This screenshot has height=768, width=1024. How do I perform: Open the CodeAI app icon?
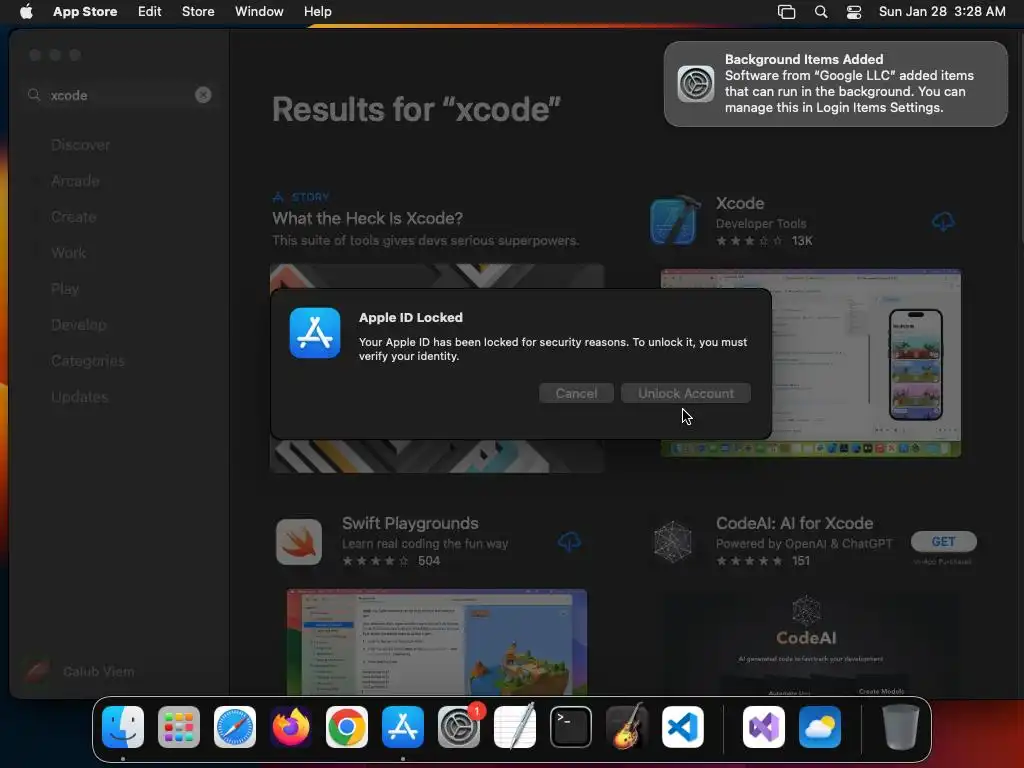point(673,541)
